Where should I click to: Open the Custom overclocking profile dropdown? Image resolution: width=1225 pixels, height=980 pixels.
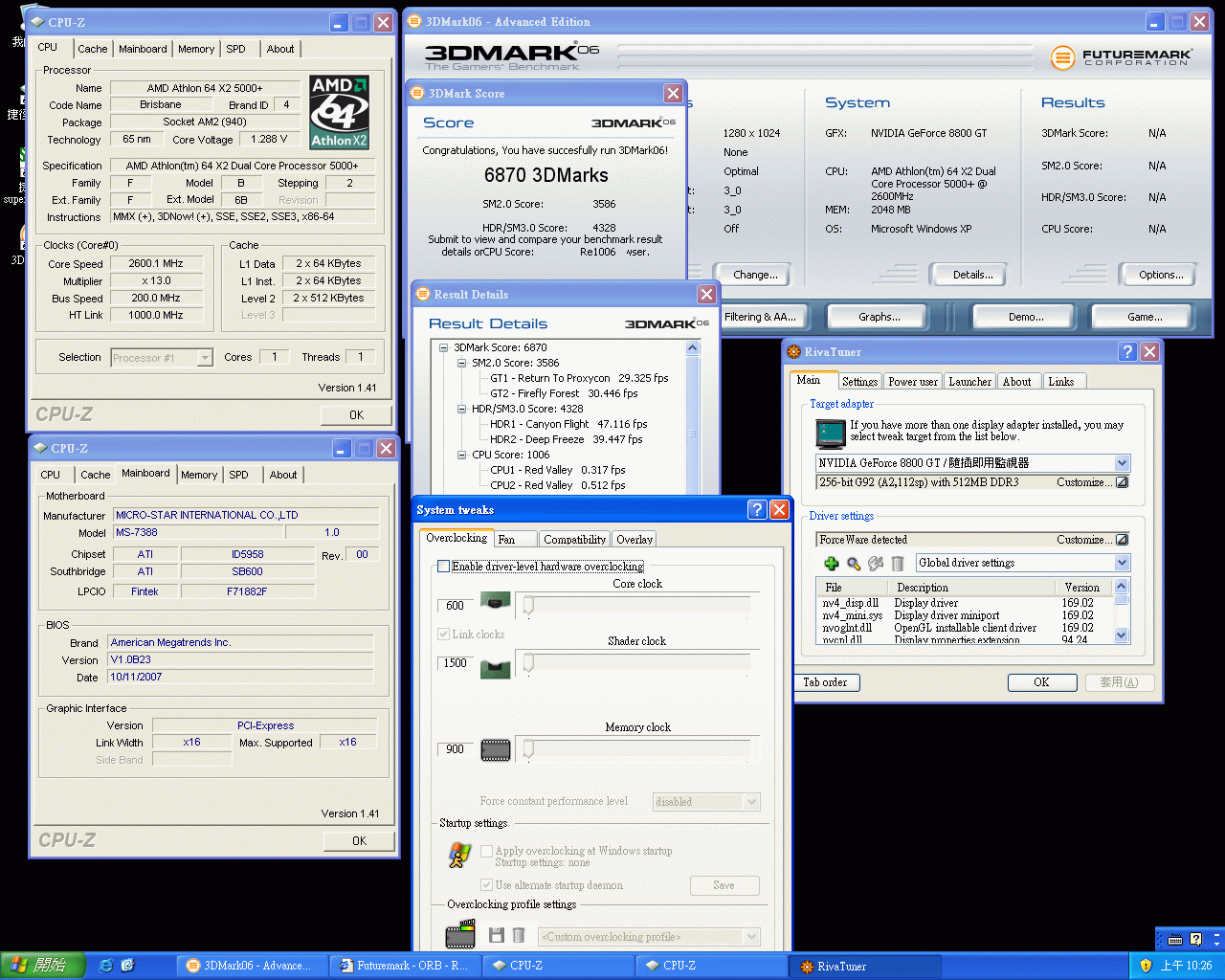point(751,937)
